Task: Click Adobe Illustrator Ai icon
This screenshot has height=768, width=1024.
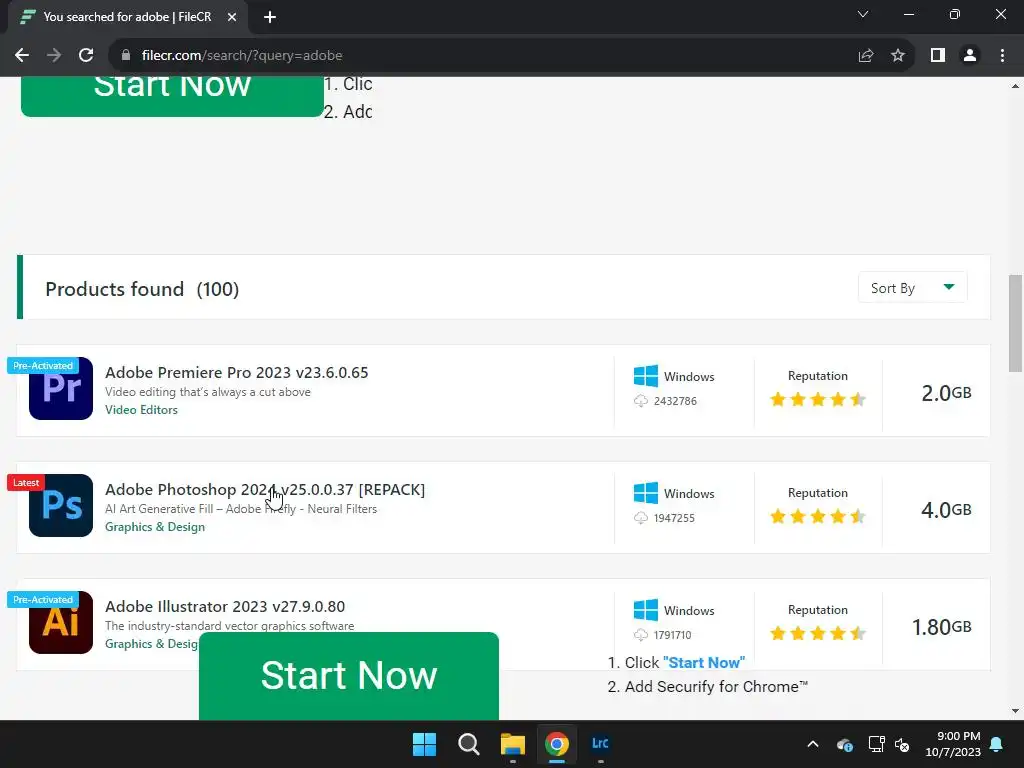Action: tap(61, 622)
